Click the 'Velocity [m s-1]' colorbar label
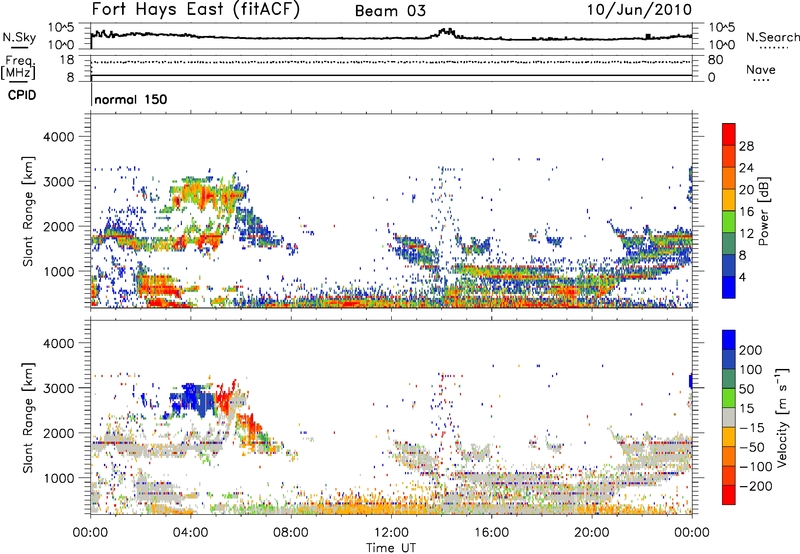The image size is (800, 554). pyautogui.click(x=782, y=417)
